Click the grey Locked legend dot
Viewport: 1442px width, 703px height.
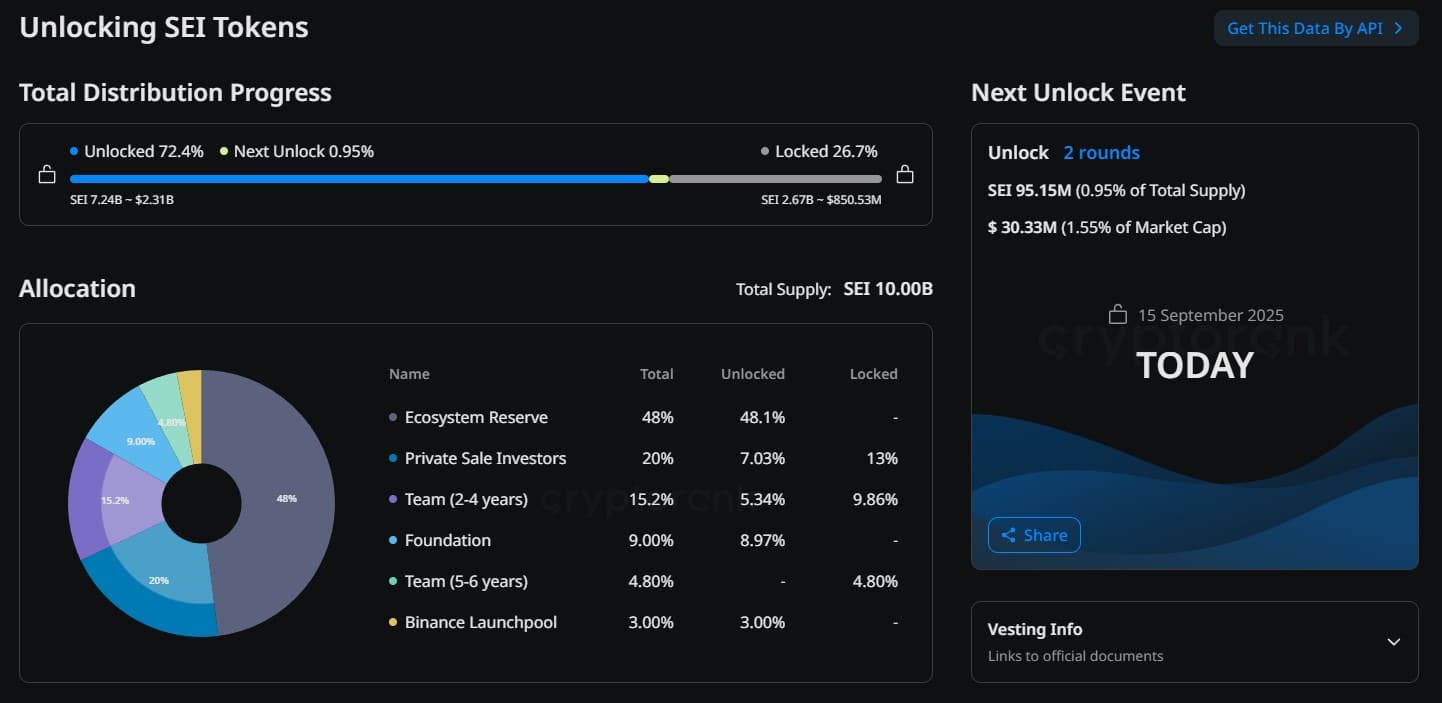(x=765, y=151)
